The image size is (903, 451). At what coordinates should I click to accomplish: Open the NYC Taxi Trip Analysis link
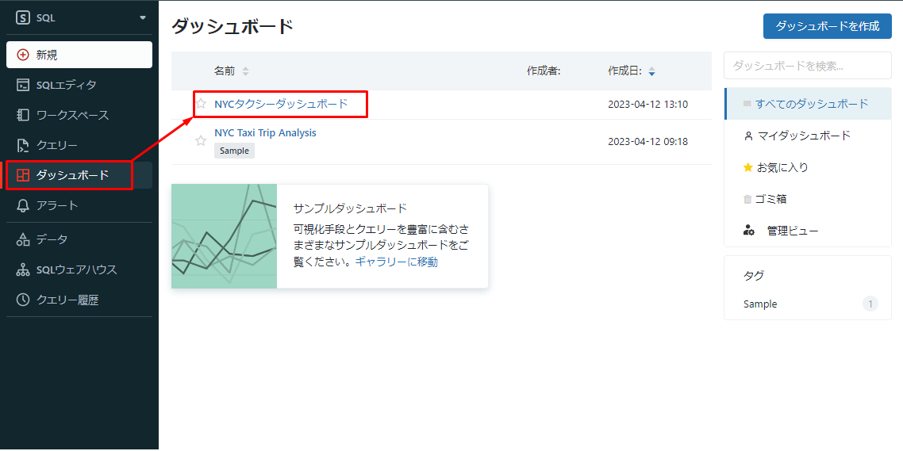click(265, 132)
